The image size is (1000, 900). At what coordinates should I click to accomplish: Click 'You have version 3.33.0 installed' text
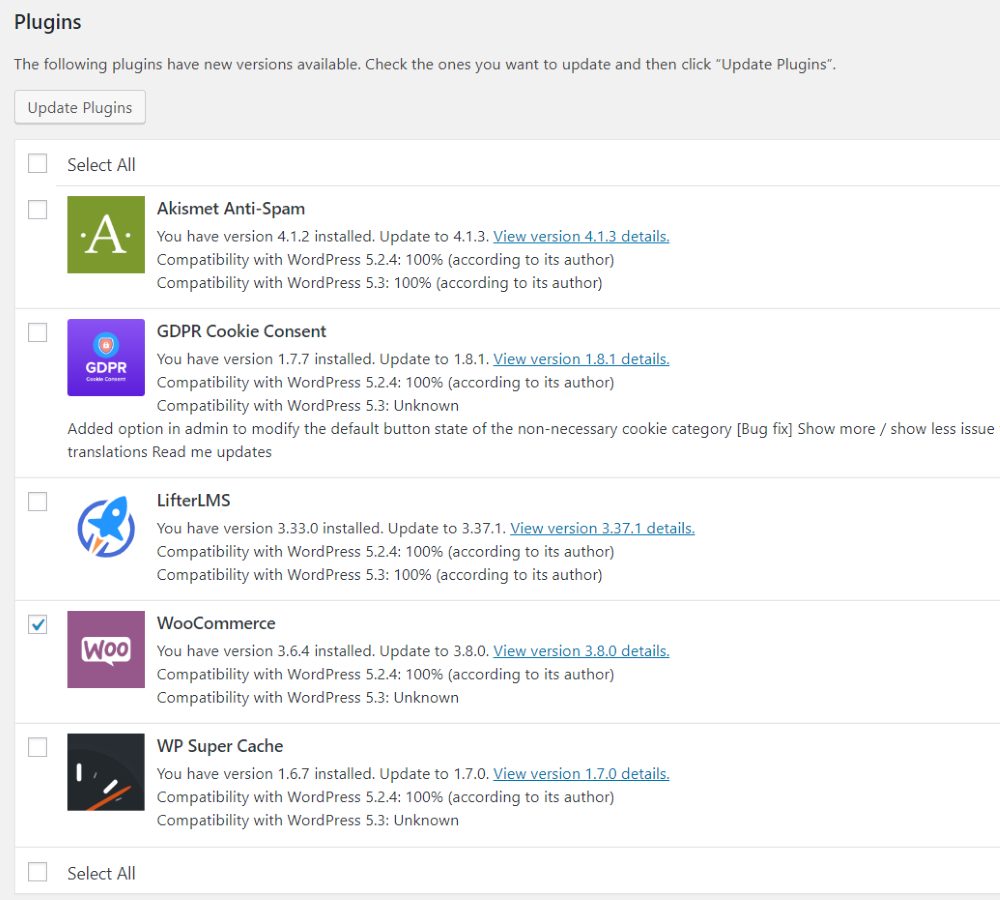point(270,528)
